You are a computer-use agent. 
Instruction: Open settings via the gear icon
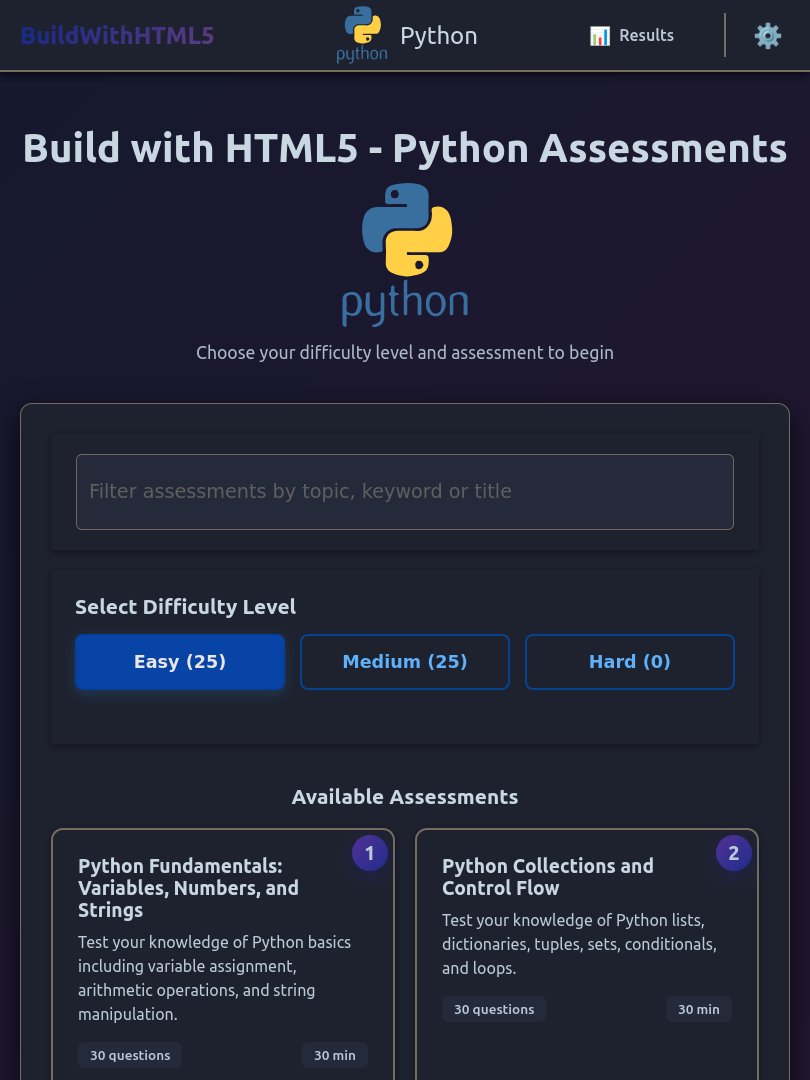click(768, 35)
